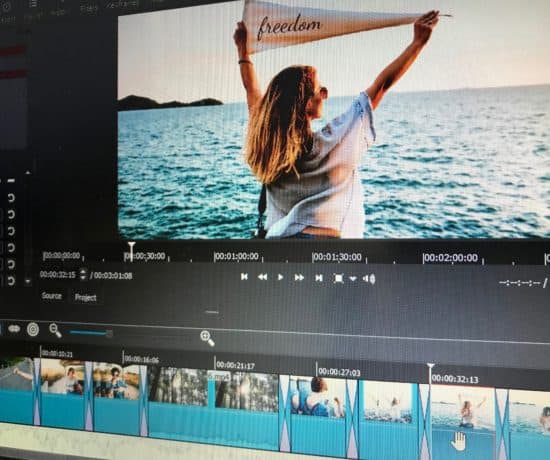Click the timeline zoom out magnifier
This screenshot has height=460, width=550.
[55, 331]
